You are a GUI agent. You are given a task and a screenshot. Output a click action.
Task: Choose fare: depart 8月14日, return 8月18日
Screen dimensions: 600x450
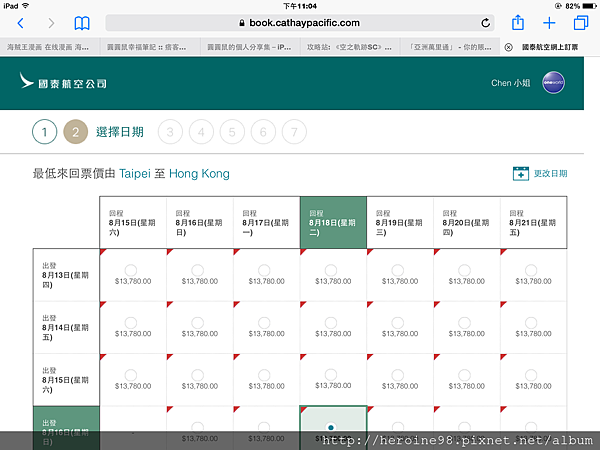click(331, 323)
